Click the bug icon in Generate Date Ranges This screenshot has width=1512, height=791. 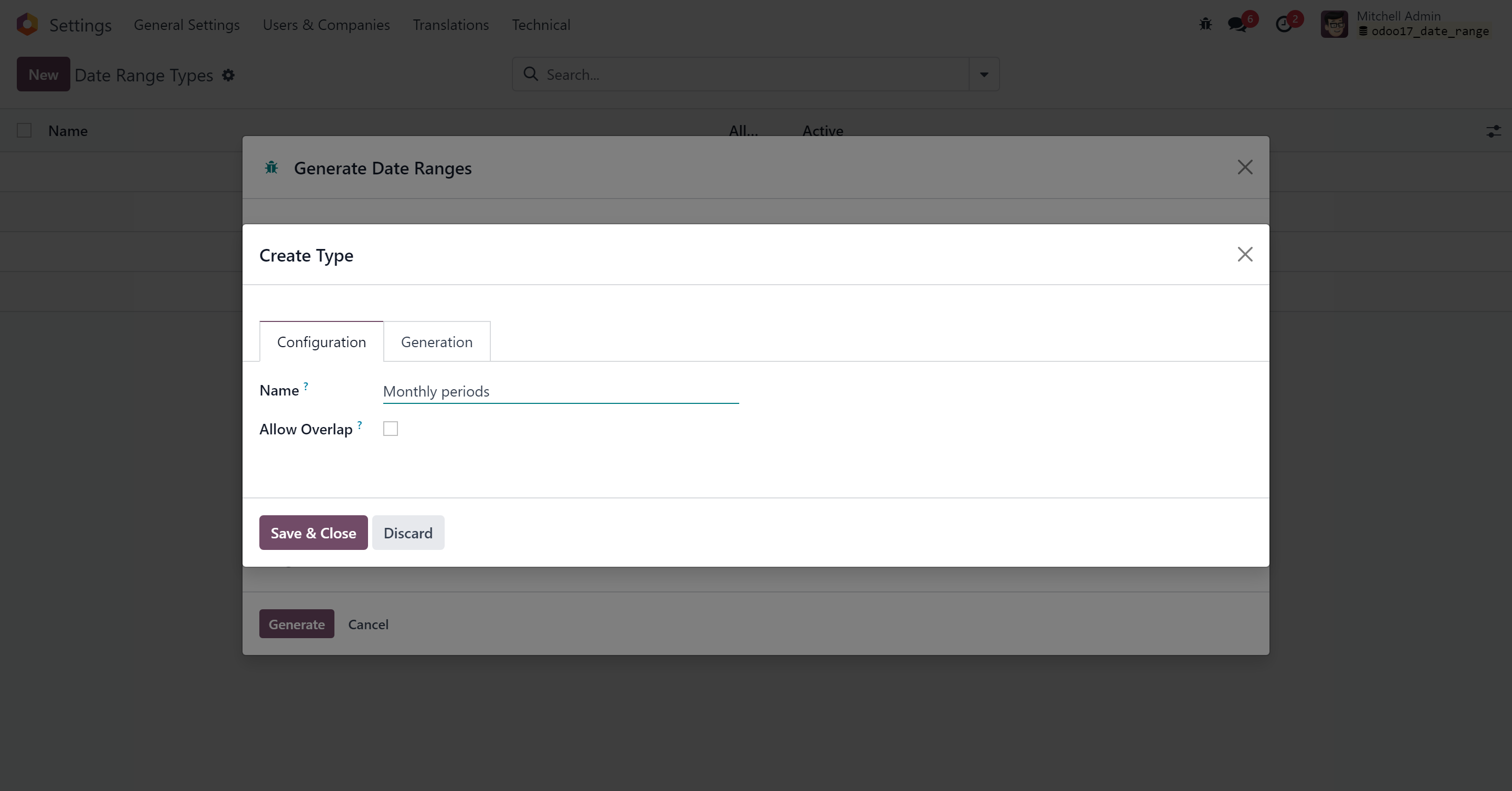pos(271,168)
